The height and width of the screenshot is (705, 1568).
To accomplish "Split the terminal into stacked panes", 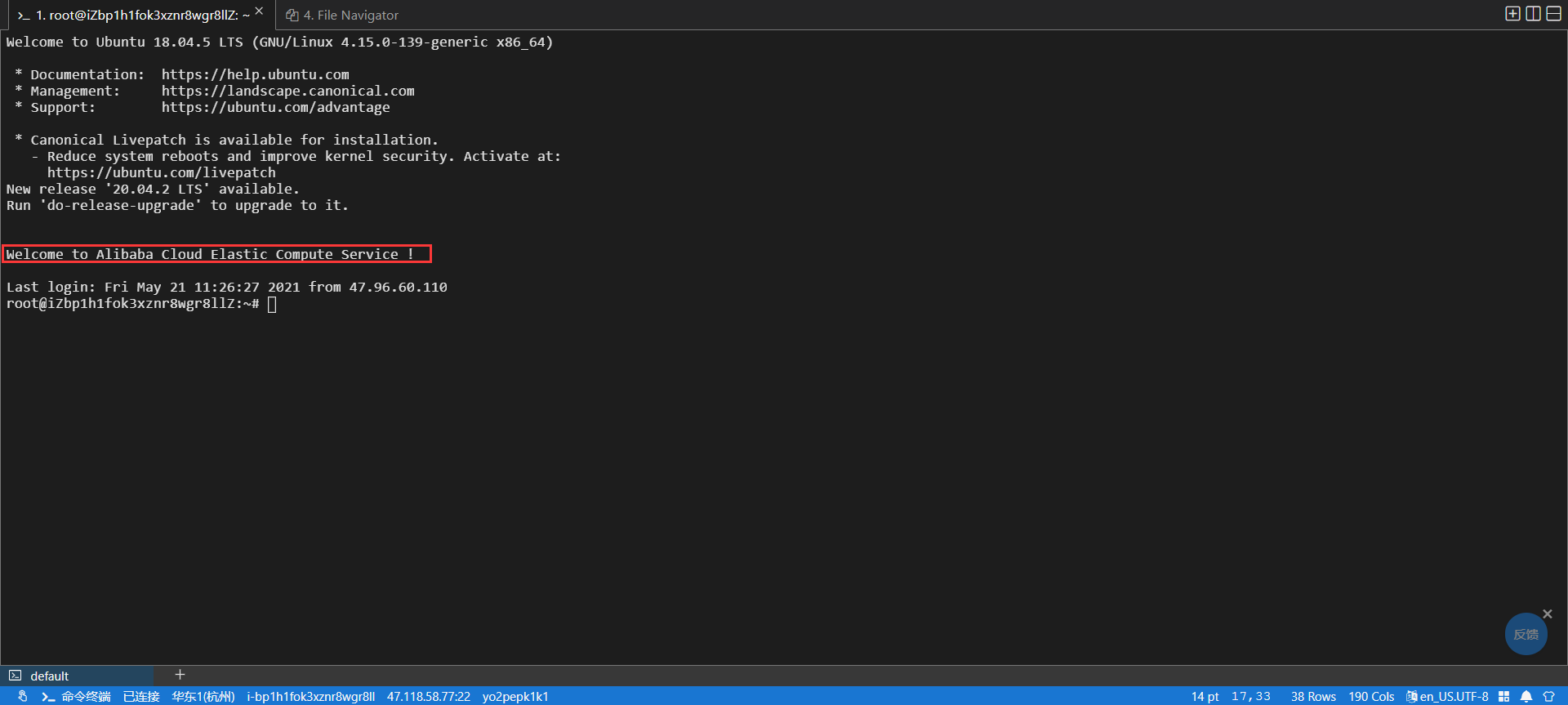I will pyautogui.click(x=1554, y=13).
